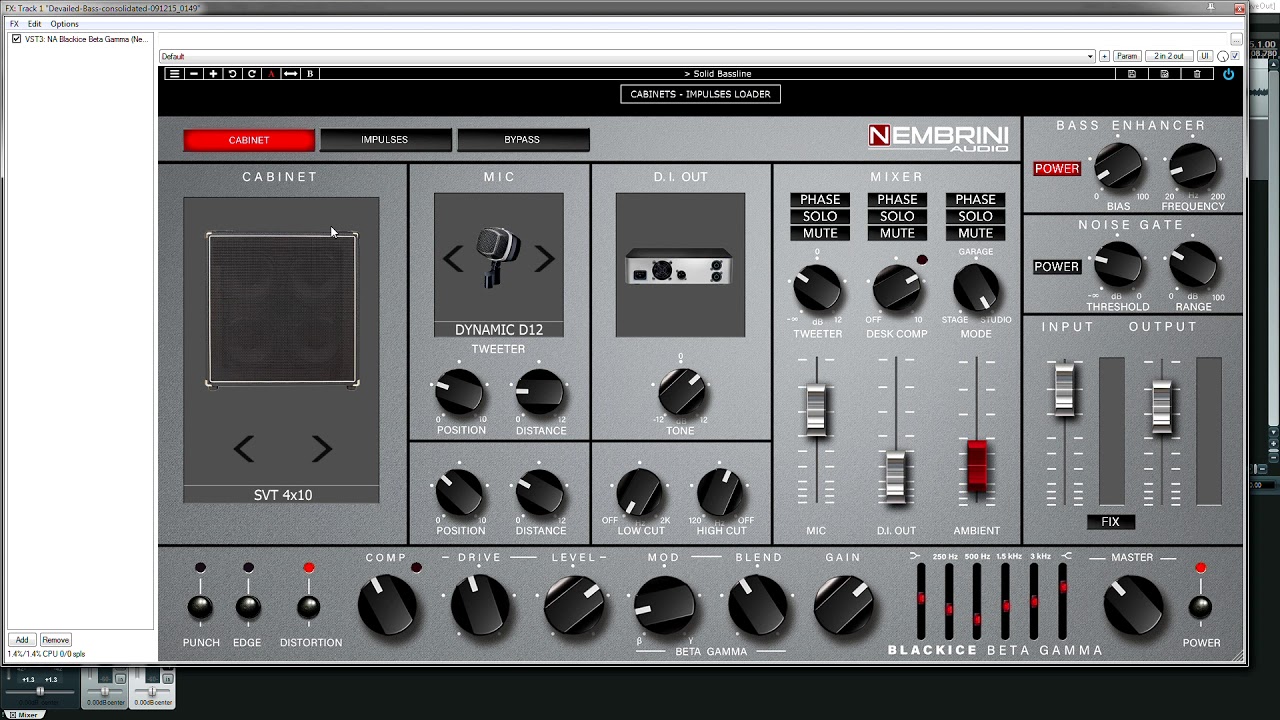
Task: Click the Noise Gate Range knob
Action: coord(1193,267)
